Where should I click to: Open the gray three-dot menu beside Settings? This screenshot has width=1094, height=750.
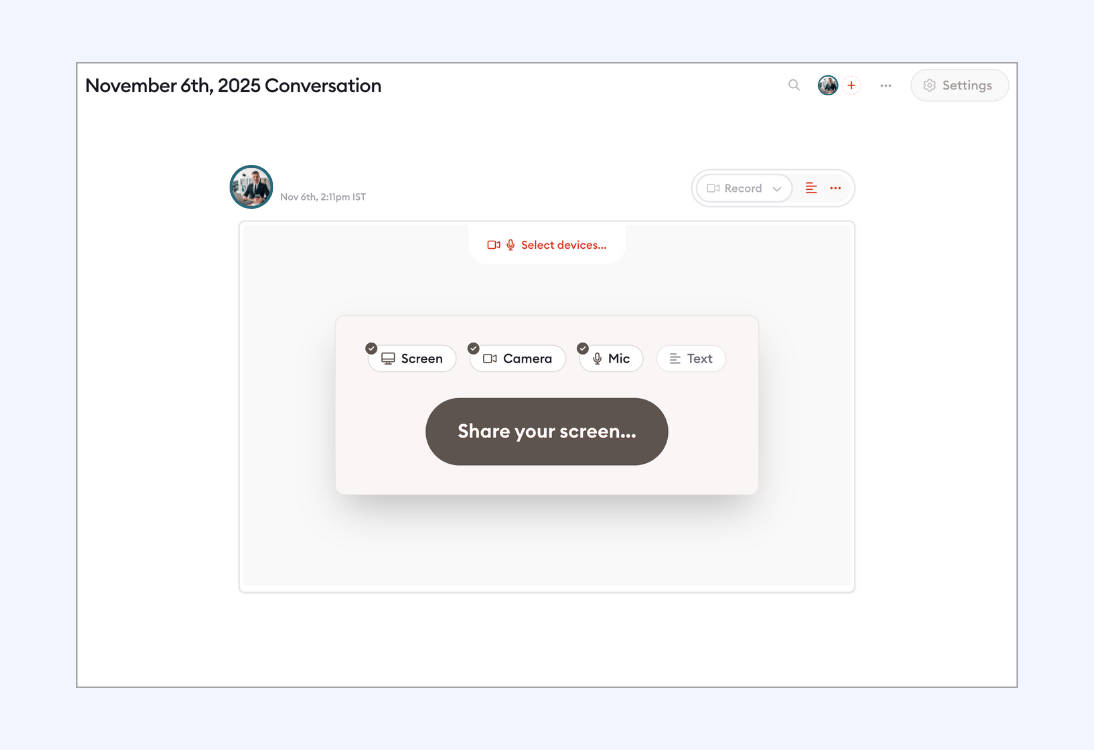point(886,86)
